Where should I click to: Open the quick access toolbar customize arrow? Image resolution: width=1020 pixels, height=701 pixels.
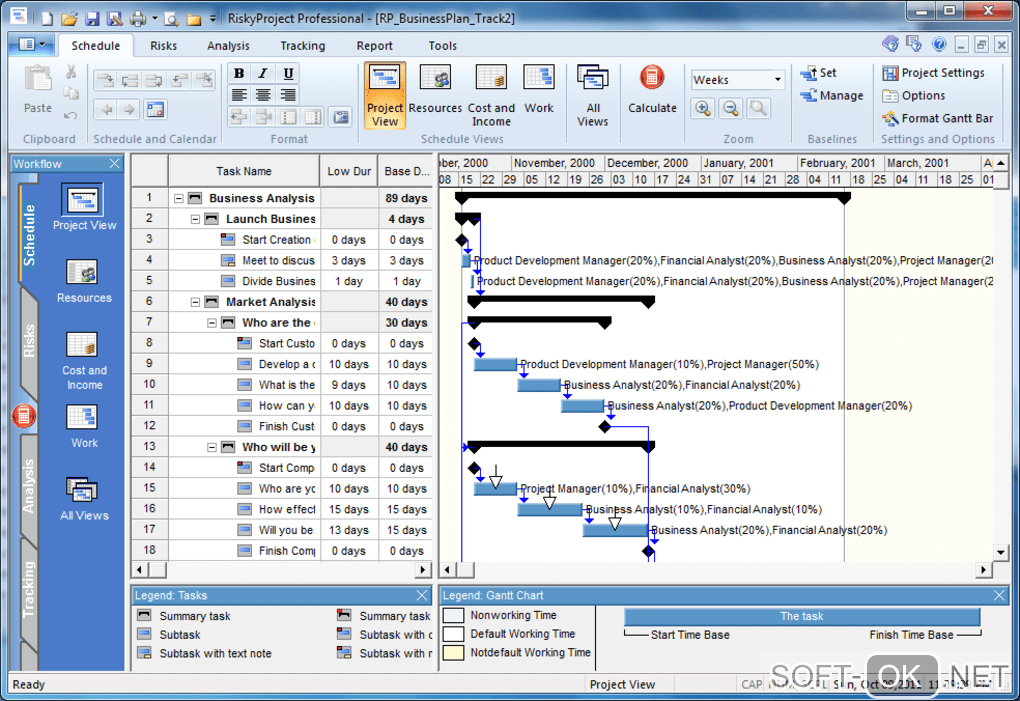coord(213,19)
